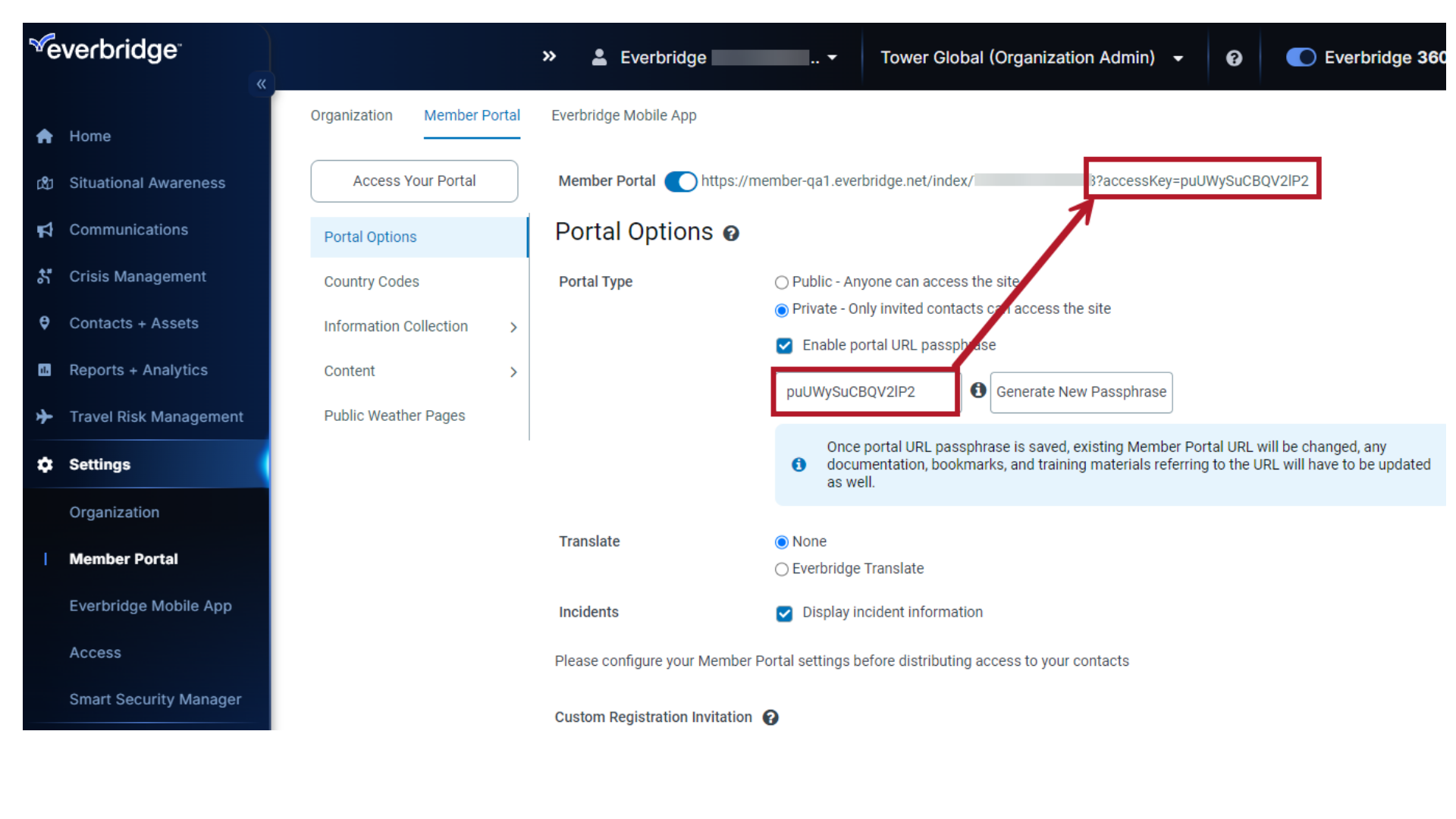Toggle the Member Portal URL switch on
Image resolution: width=1456 pixels, height=819 pixels.
[x=680, y=181]
